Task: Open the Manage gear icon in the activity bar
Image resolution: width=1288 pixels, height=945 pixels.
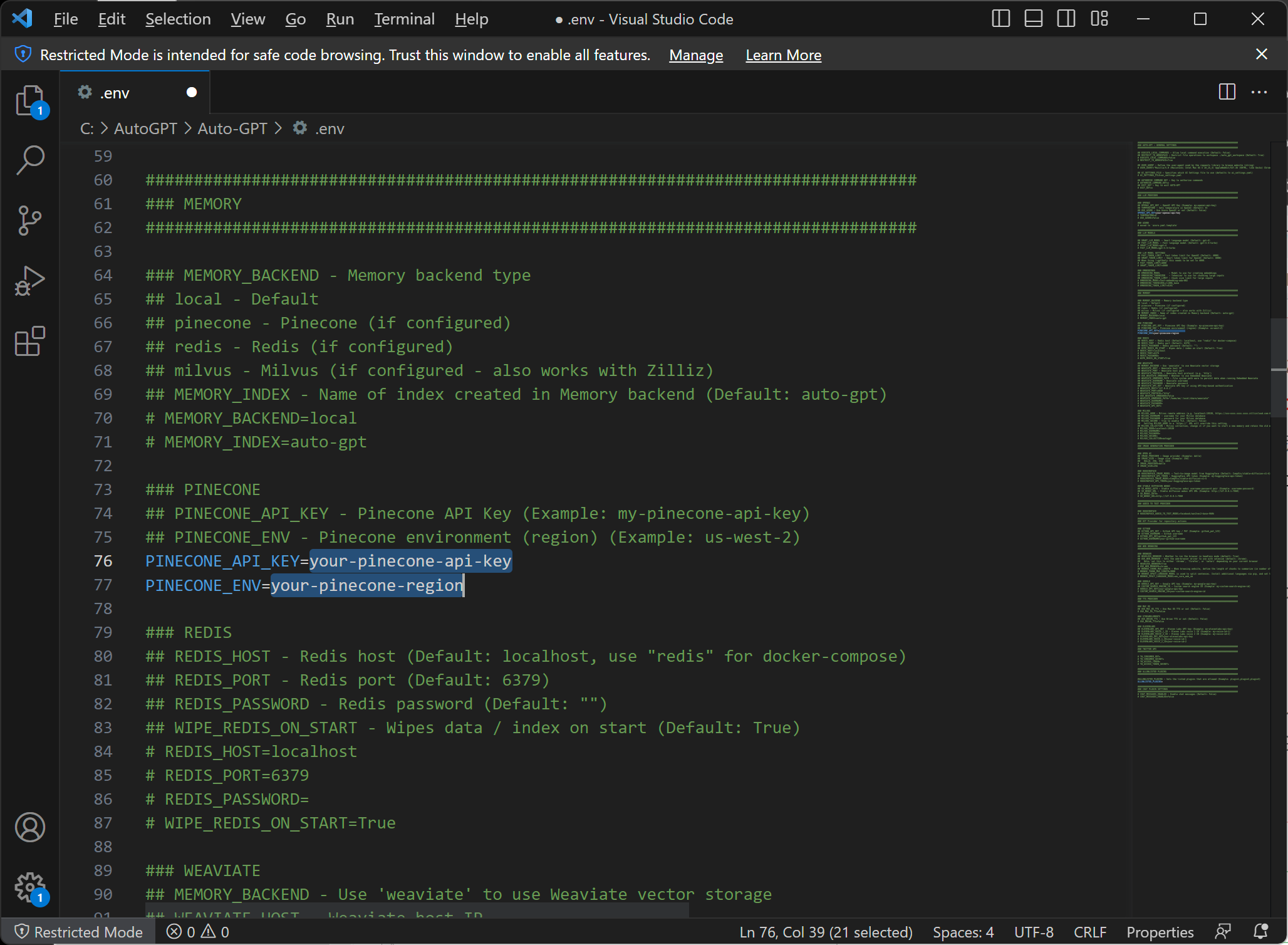Action: [30, 887]
